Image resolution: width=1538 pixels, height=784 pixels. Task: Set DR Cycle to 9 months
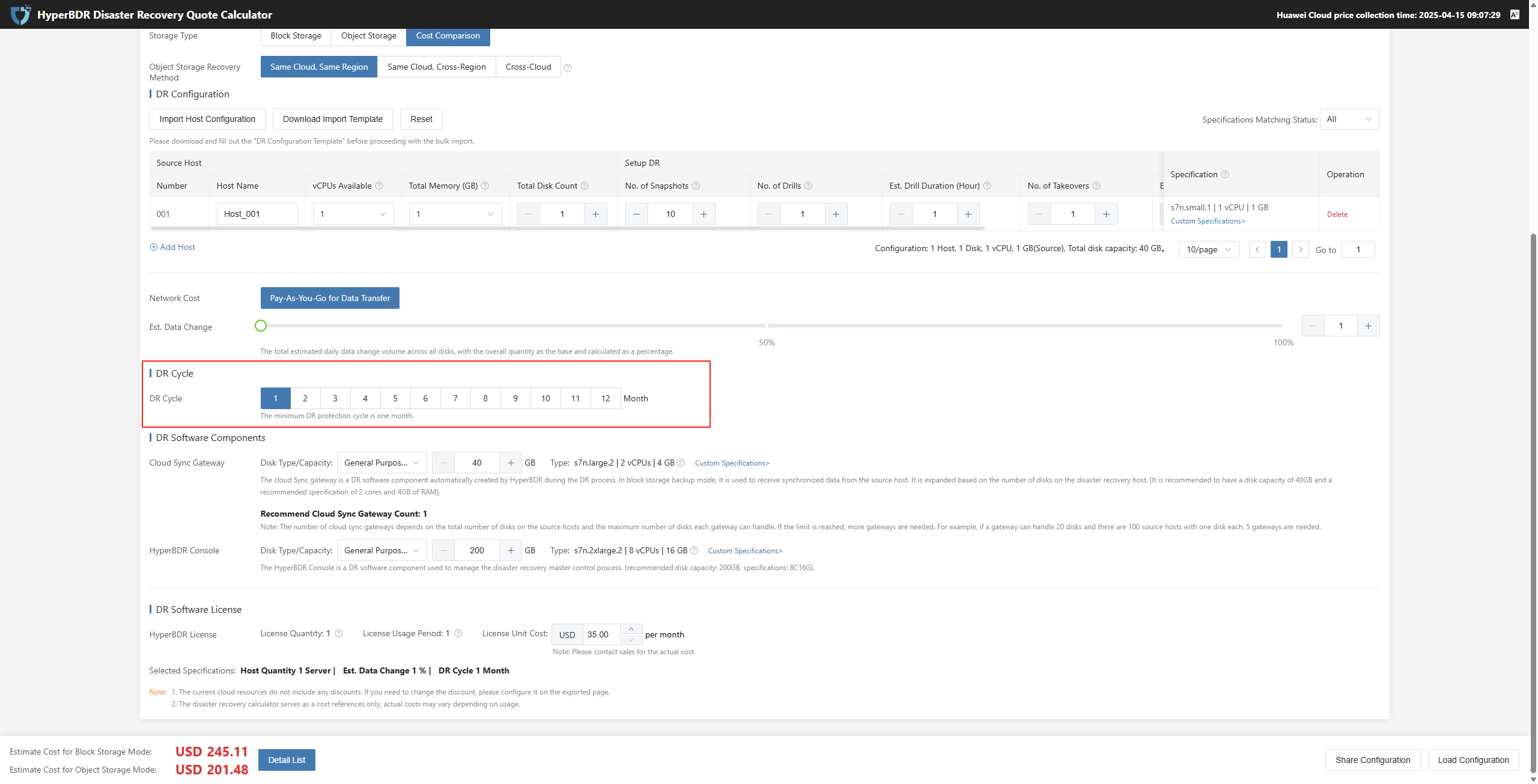[x=515, y=399]
